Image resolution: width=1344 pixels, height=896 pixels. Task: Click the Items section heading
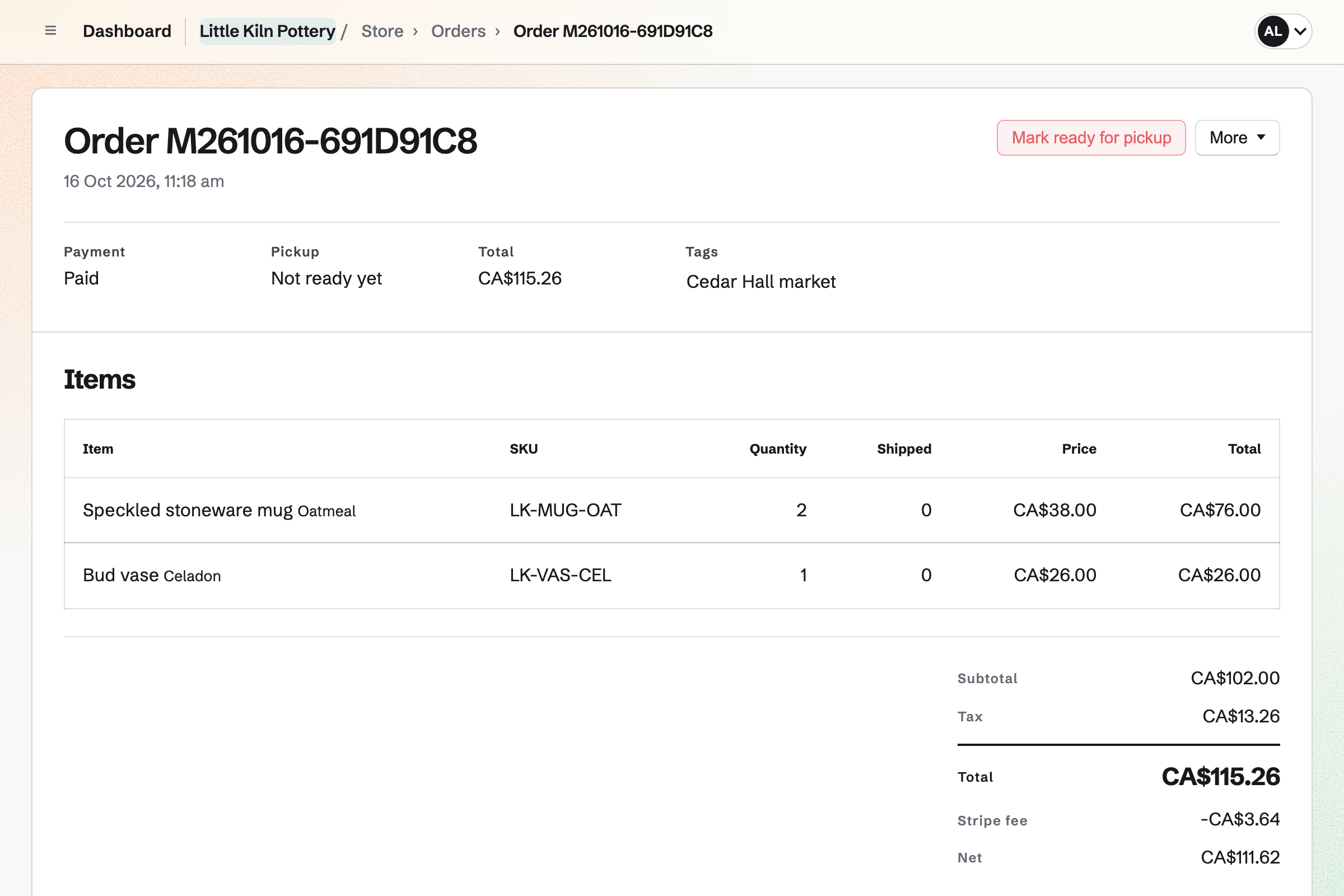click(100, 380)
